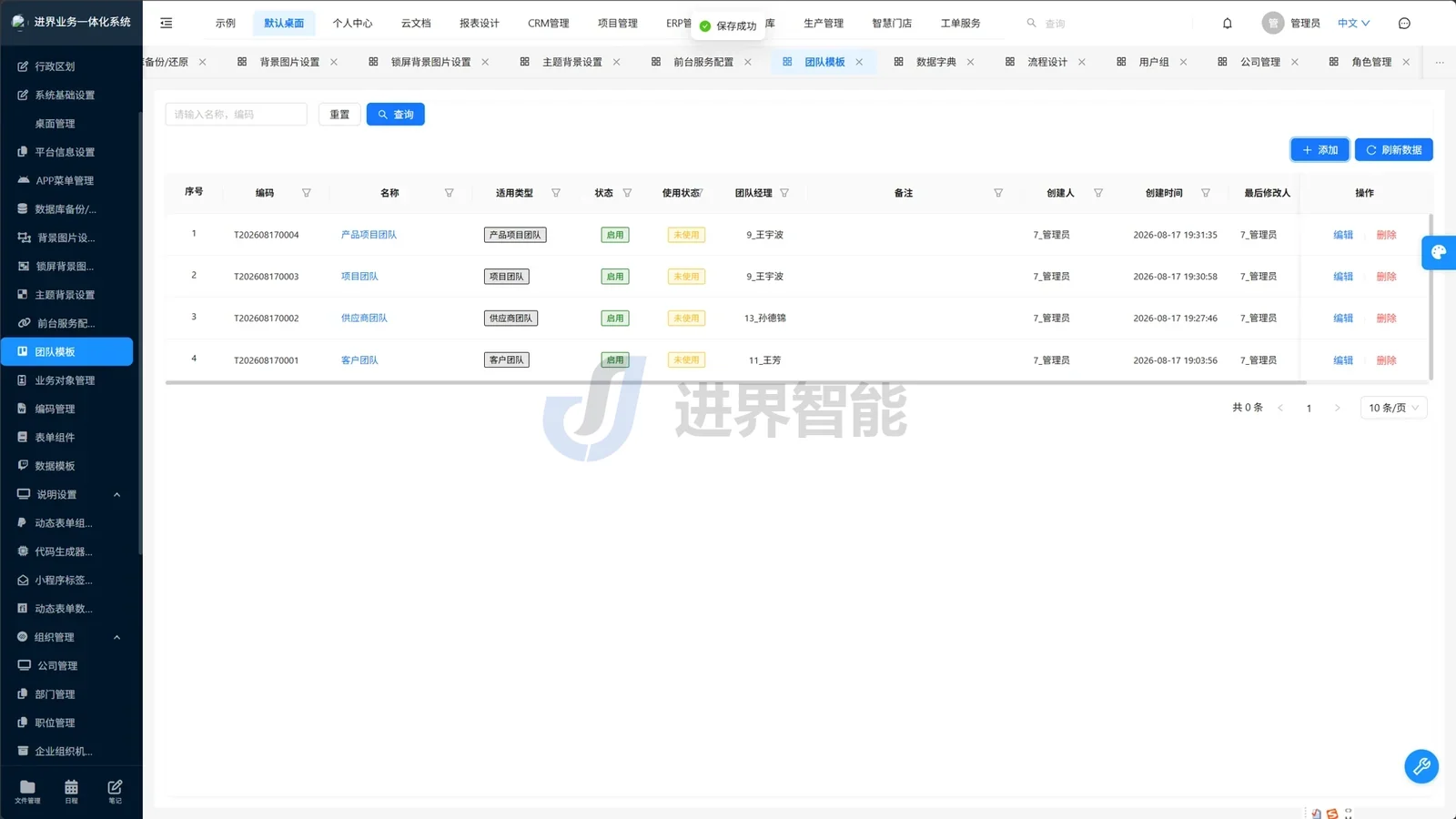This screenshot has width=1456, height=819.
Task: Click the 刷新数据 button
Action: [1393, 149]
